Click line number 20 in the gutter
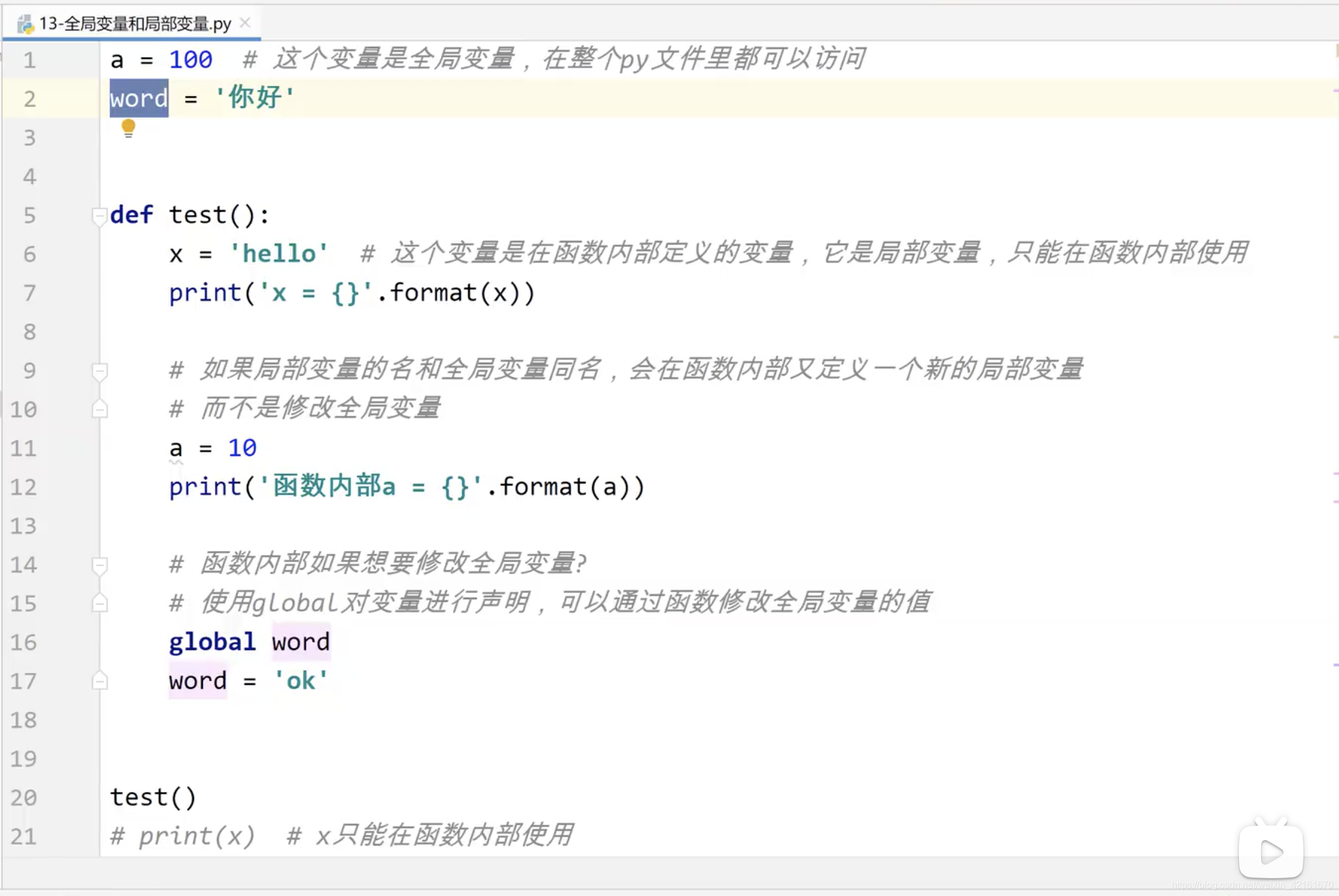1339x896 pixels. click(24, 798)
